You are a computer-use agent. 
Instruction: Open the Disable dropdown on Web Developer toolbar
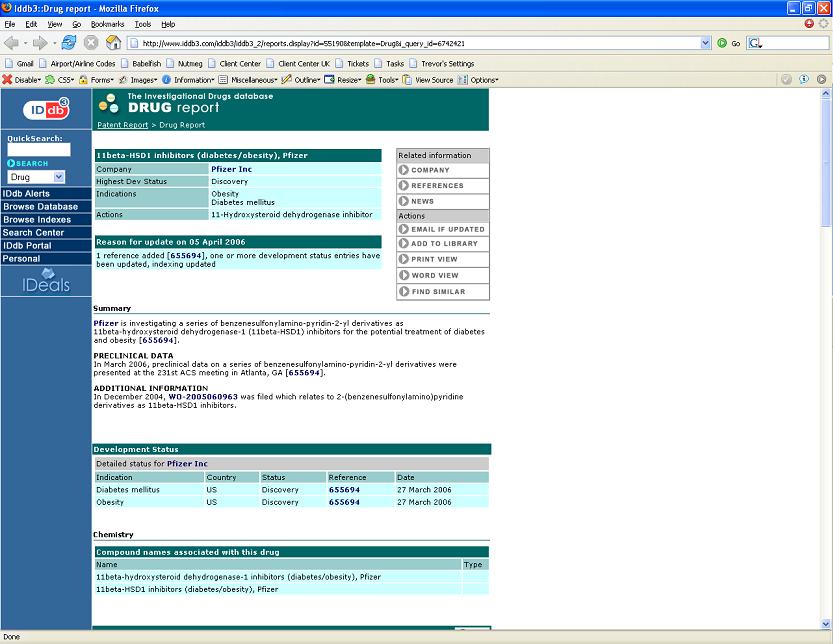22,80
